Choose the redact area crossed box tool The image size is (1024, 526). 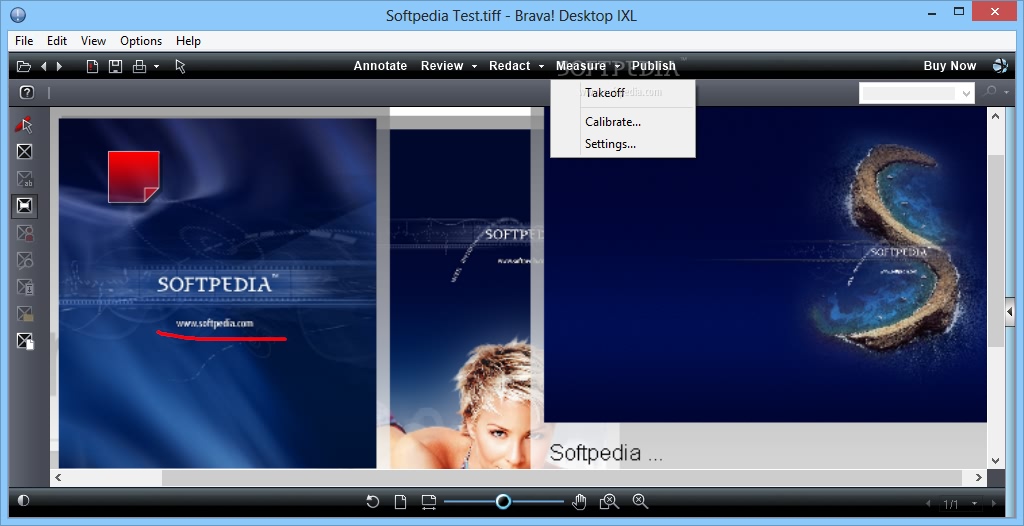click(x=24, y=152)
